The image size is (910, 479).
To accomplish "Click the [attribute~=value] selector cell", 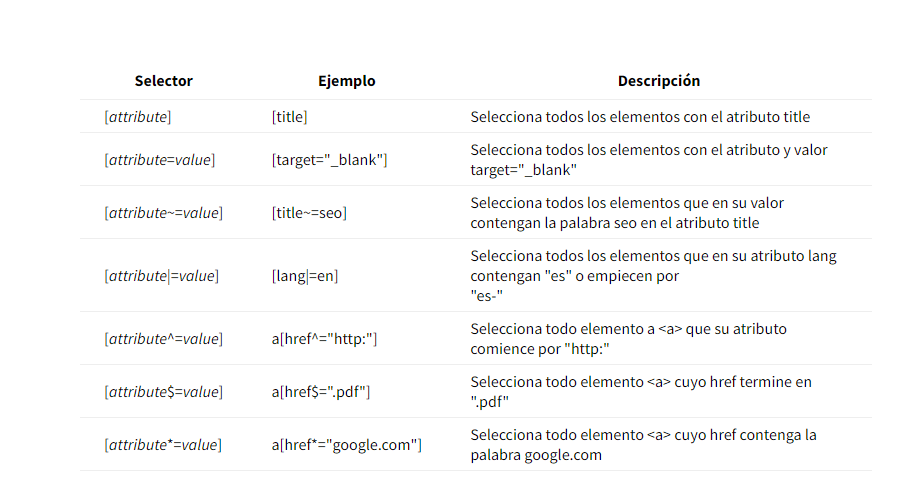I will pos(163,212).
